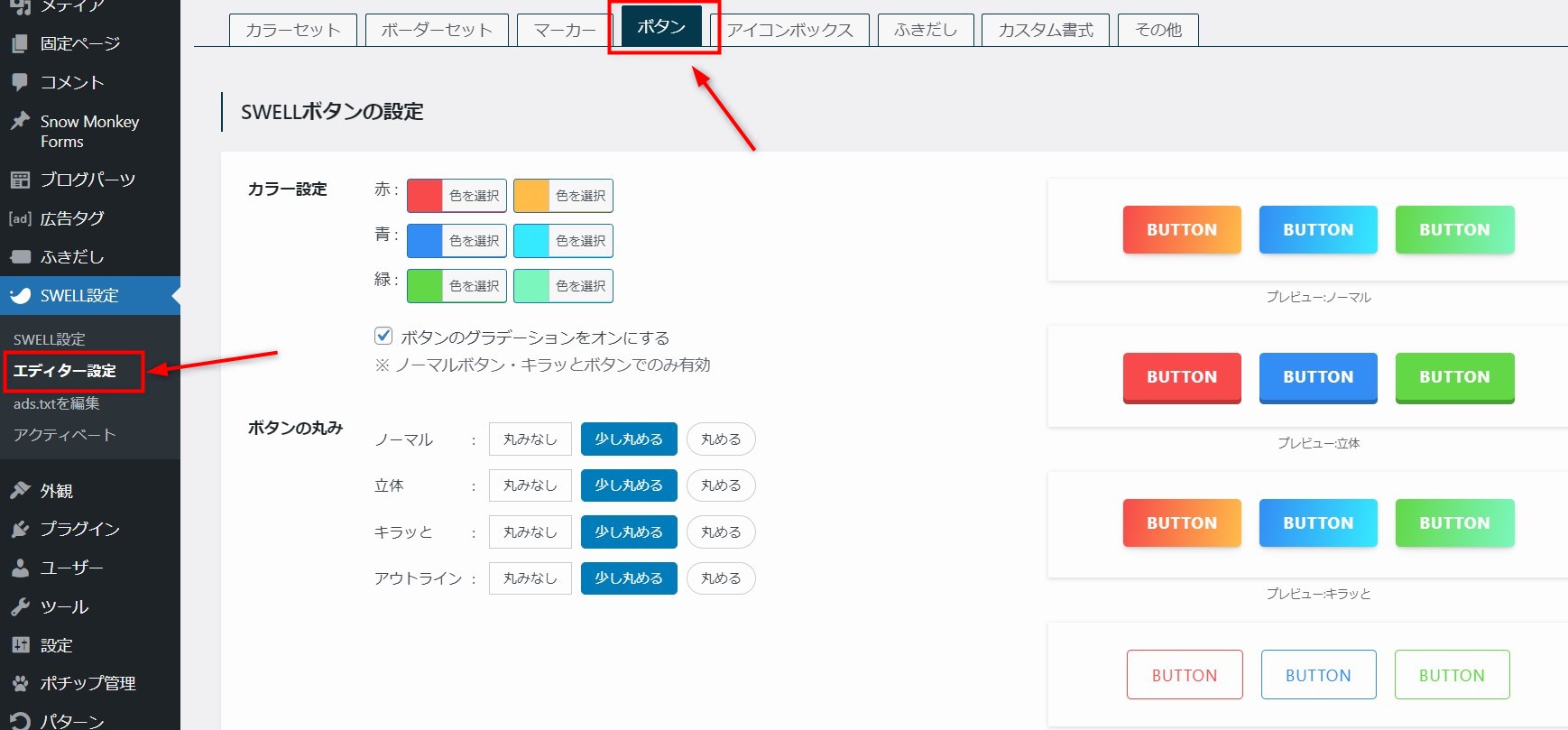The height and width of the screenshot is (730, 1568).
Task: Open エディター設定 submenu link
Action: click(65, 371)
